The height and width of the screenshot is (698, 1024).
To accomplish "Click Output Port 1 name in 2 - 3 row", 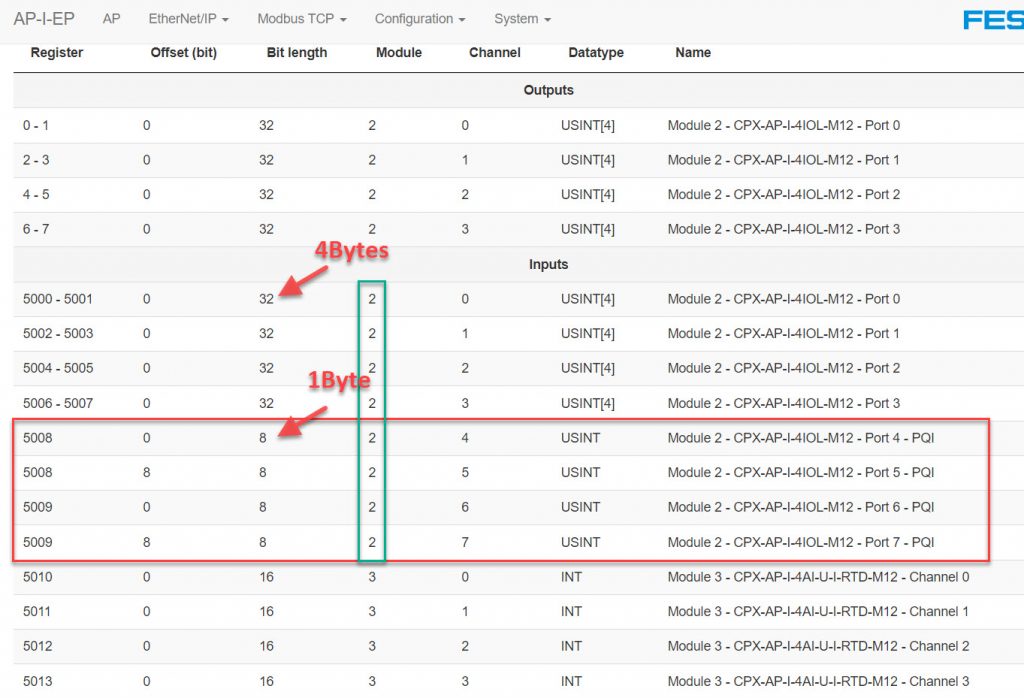I will (x=783, y=160).
